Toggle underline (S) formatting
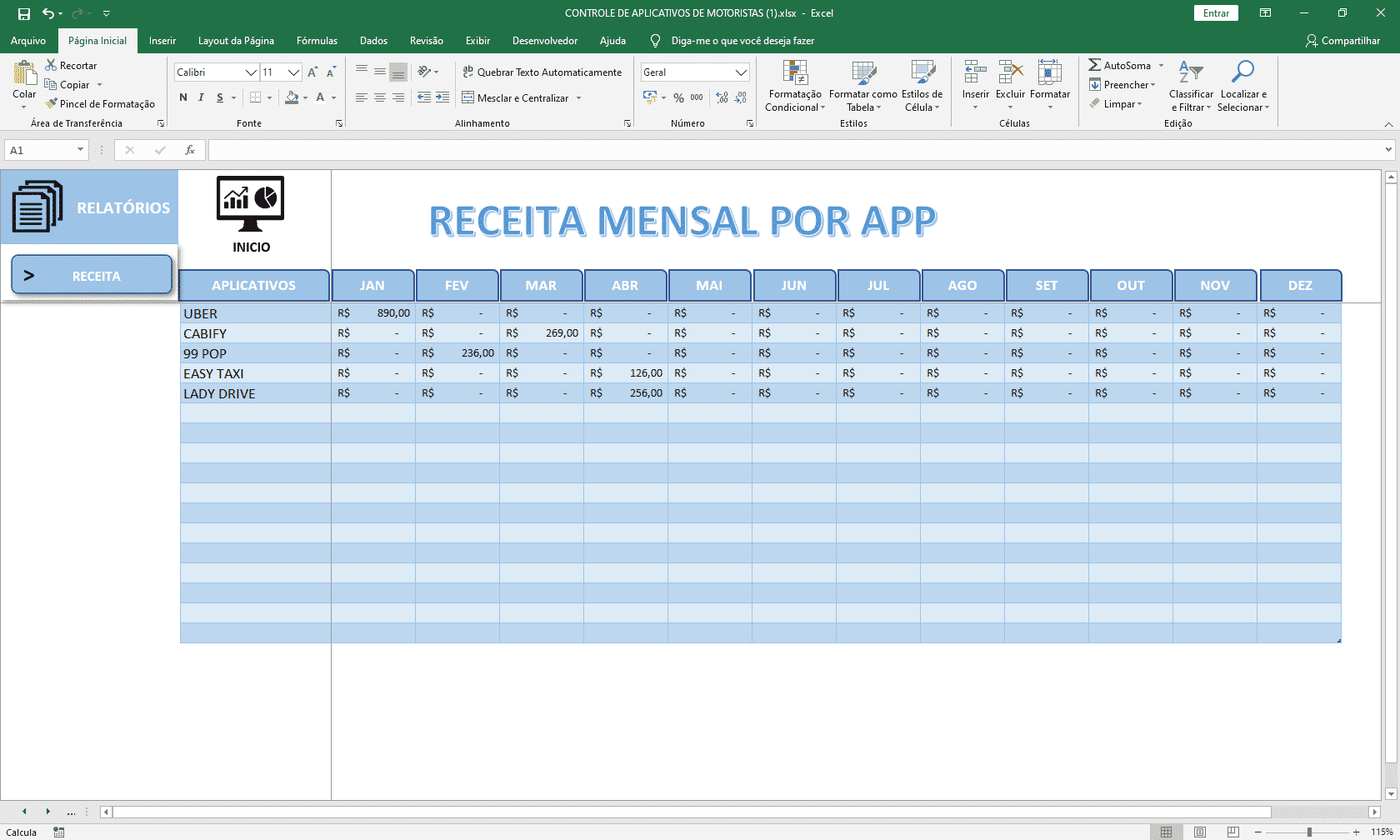This screenshot has width=1400, height=840. (220, 97)
